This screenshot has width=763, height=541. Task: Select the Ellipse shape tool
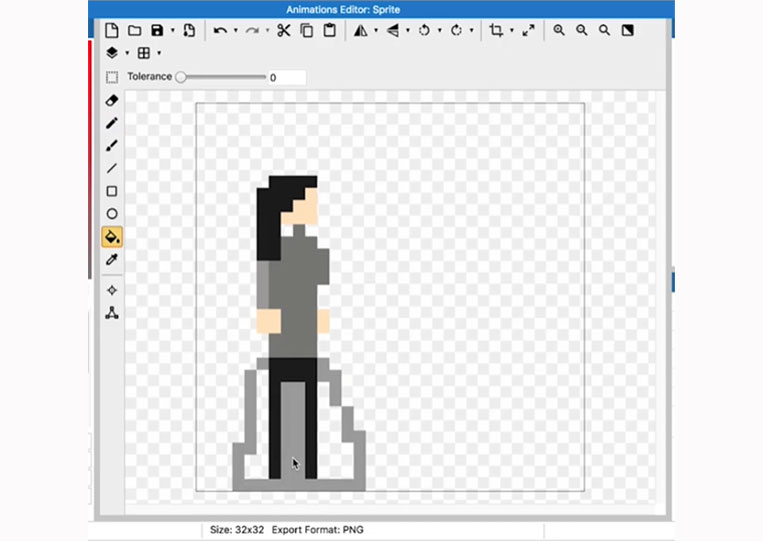coord(112,214)
